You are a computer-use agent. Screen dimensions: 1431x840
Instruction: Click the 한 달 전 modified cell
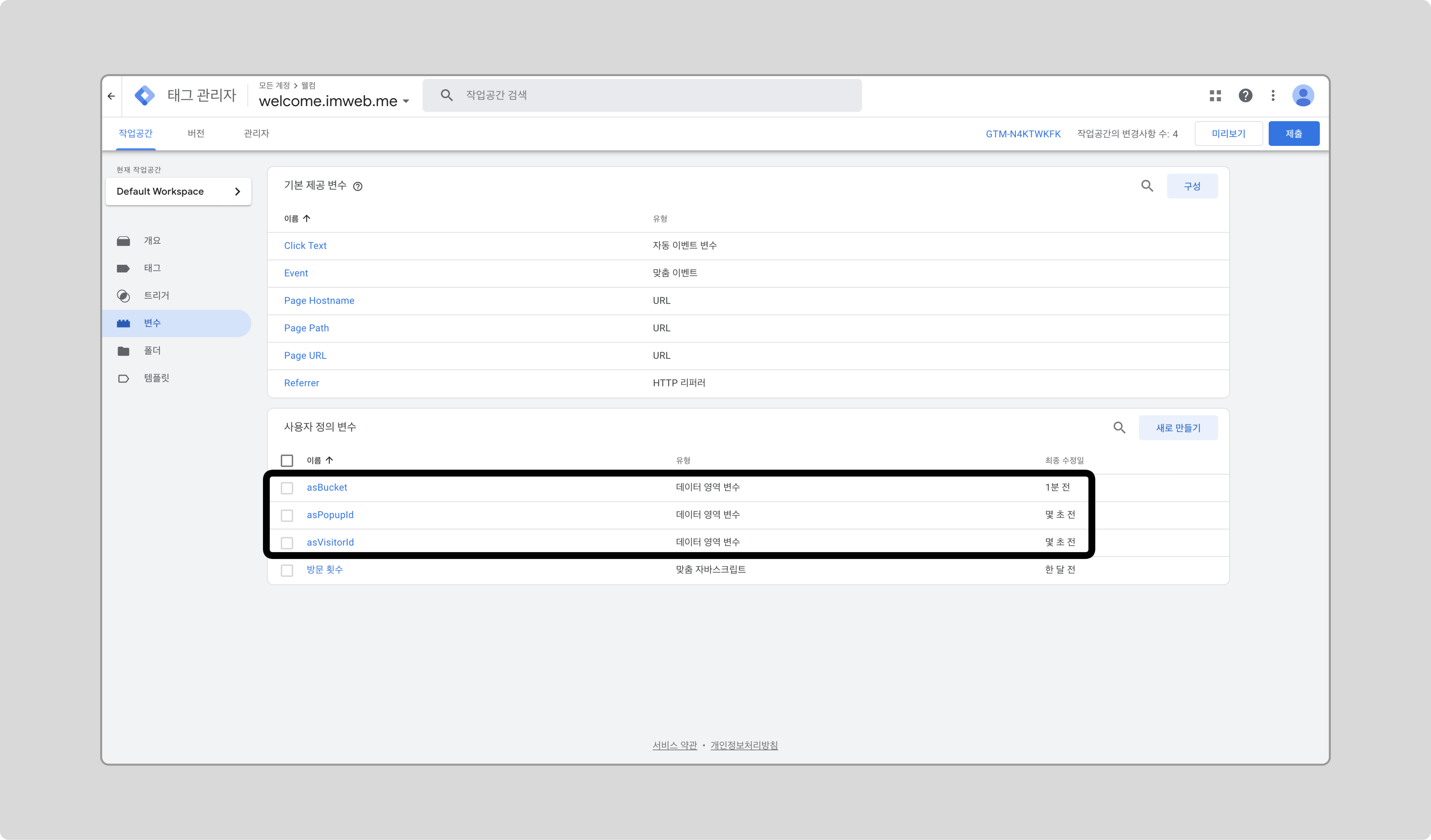(x=1060, y=570)
